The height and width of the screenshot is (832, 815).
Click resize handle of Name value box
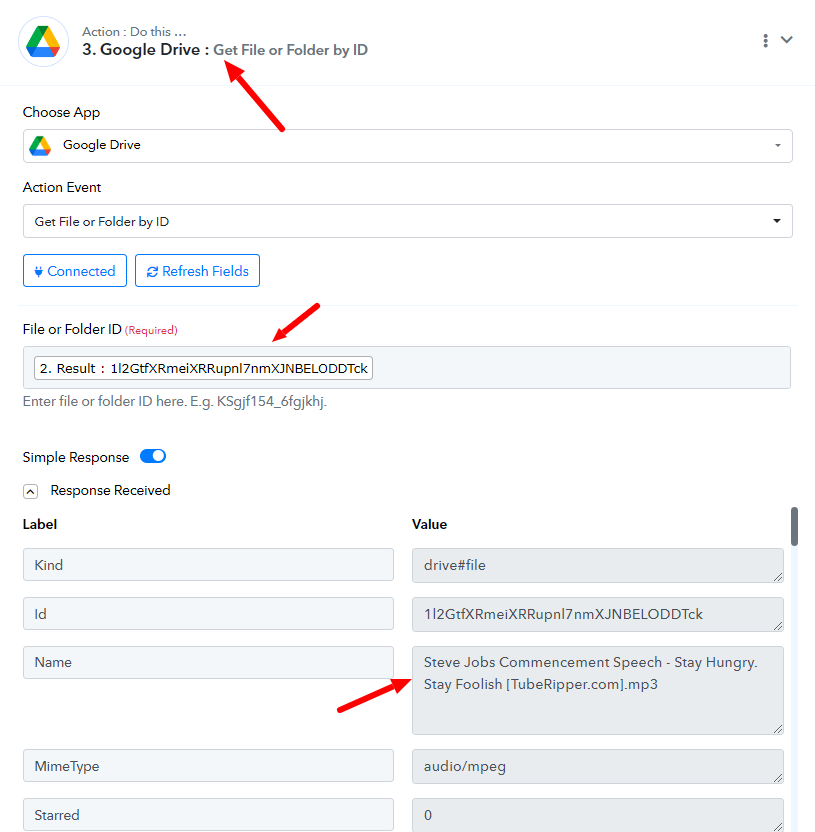778,729
